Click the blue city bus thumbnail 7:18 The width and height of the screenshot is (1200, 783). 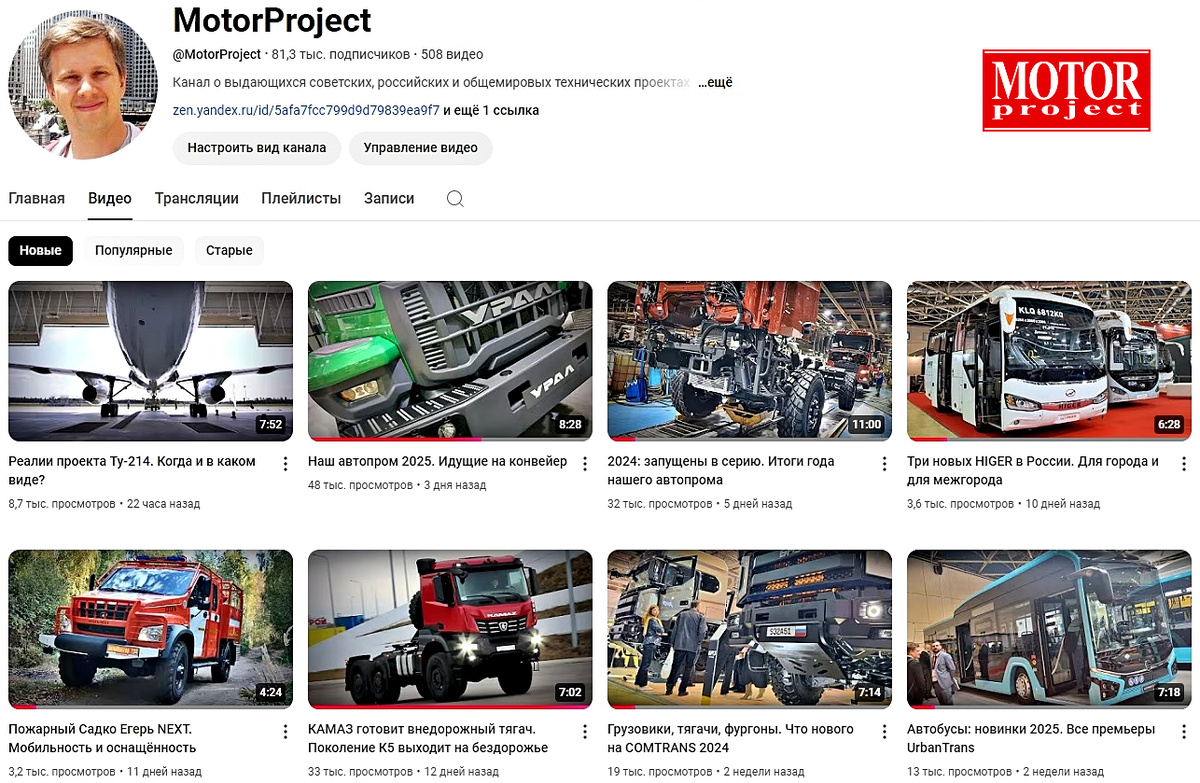1049,629
